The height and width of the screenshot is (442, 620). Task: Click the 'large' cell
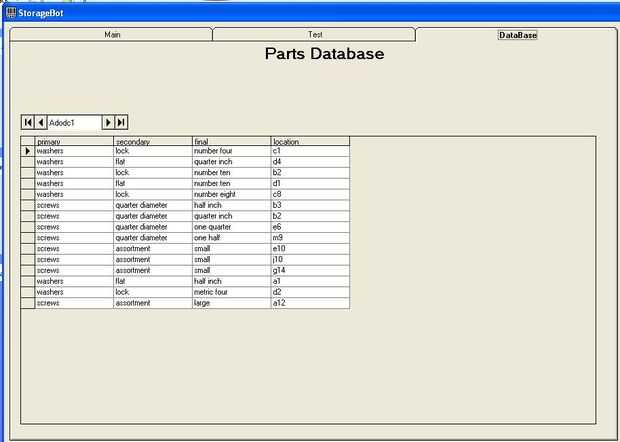click(231, 303)
